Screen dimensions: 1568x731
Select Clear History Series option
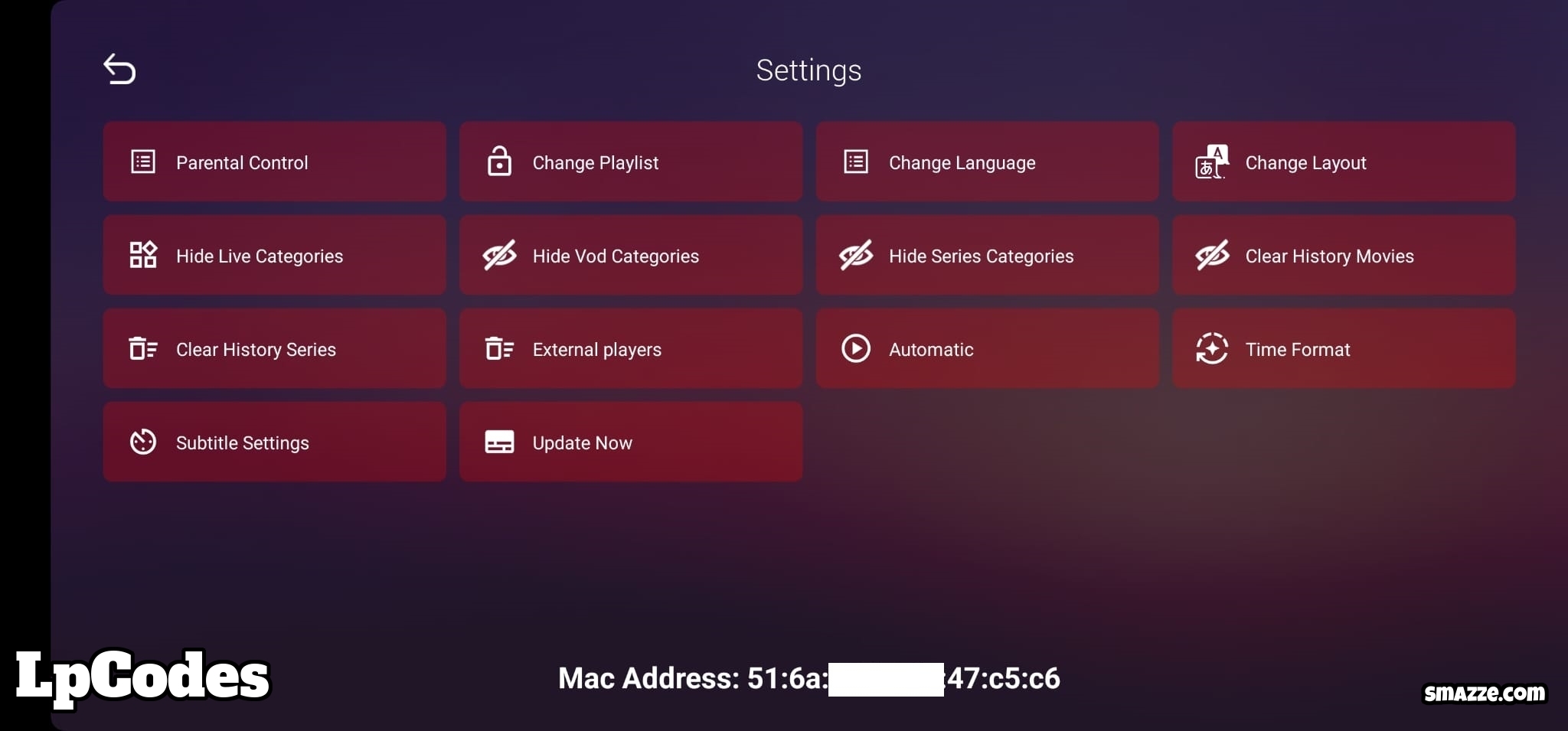coord(274,348)
